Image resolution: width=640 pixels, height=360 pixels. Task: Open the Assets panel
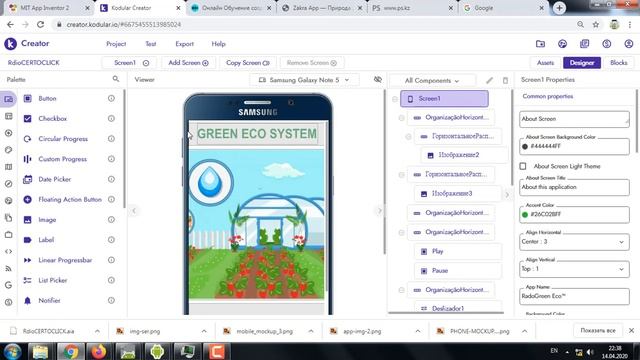(545, 63)
